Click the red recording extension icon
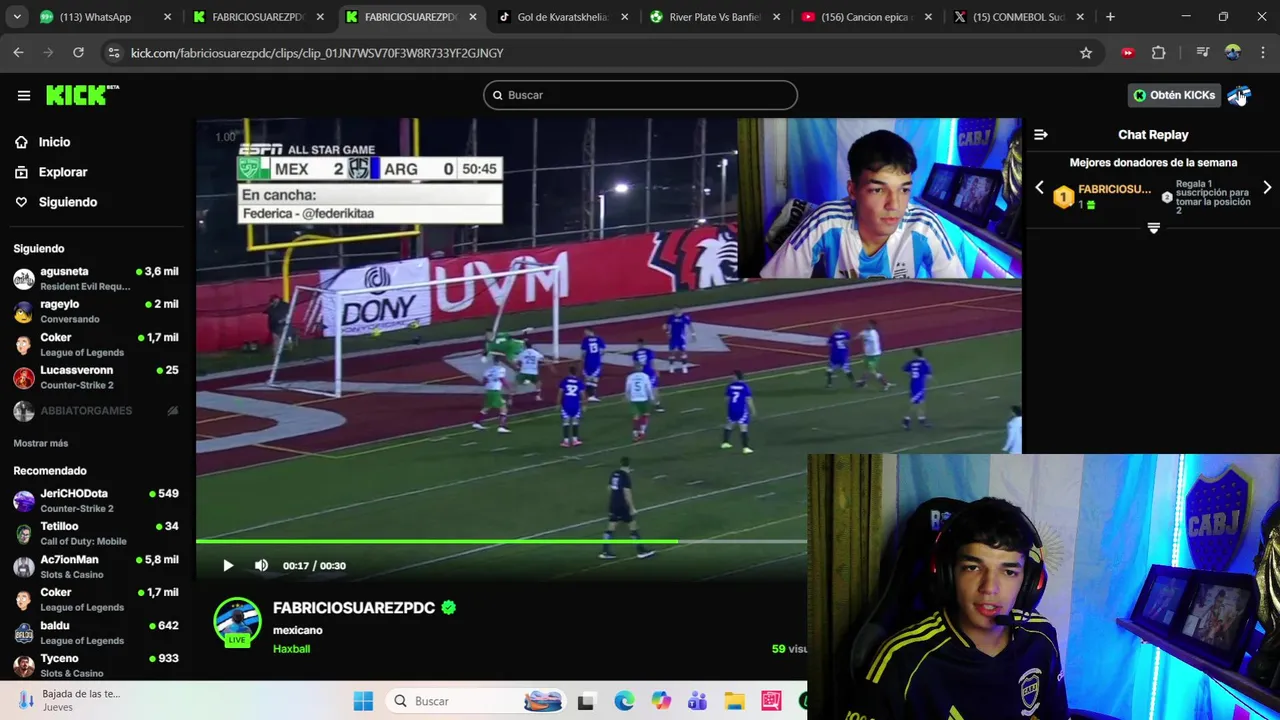The height and width of the screenshot is (720, 1280). pos(1128,53)
